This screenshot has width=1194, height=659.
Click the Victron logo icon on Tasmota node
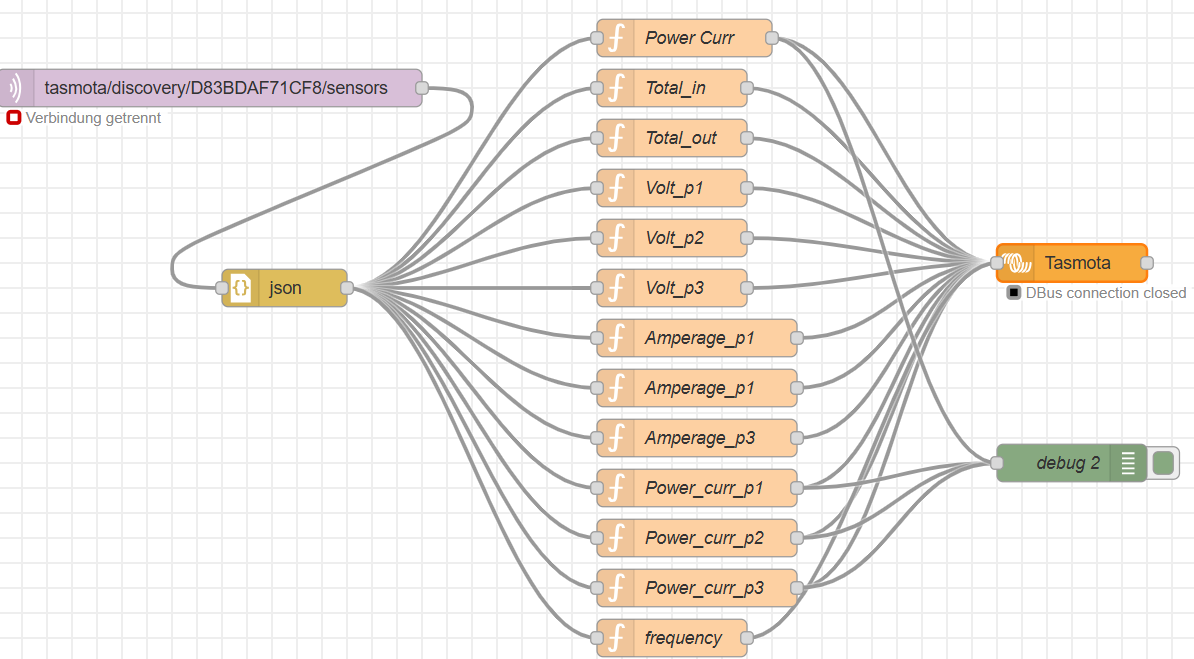pos(1016,263)
